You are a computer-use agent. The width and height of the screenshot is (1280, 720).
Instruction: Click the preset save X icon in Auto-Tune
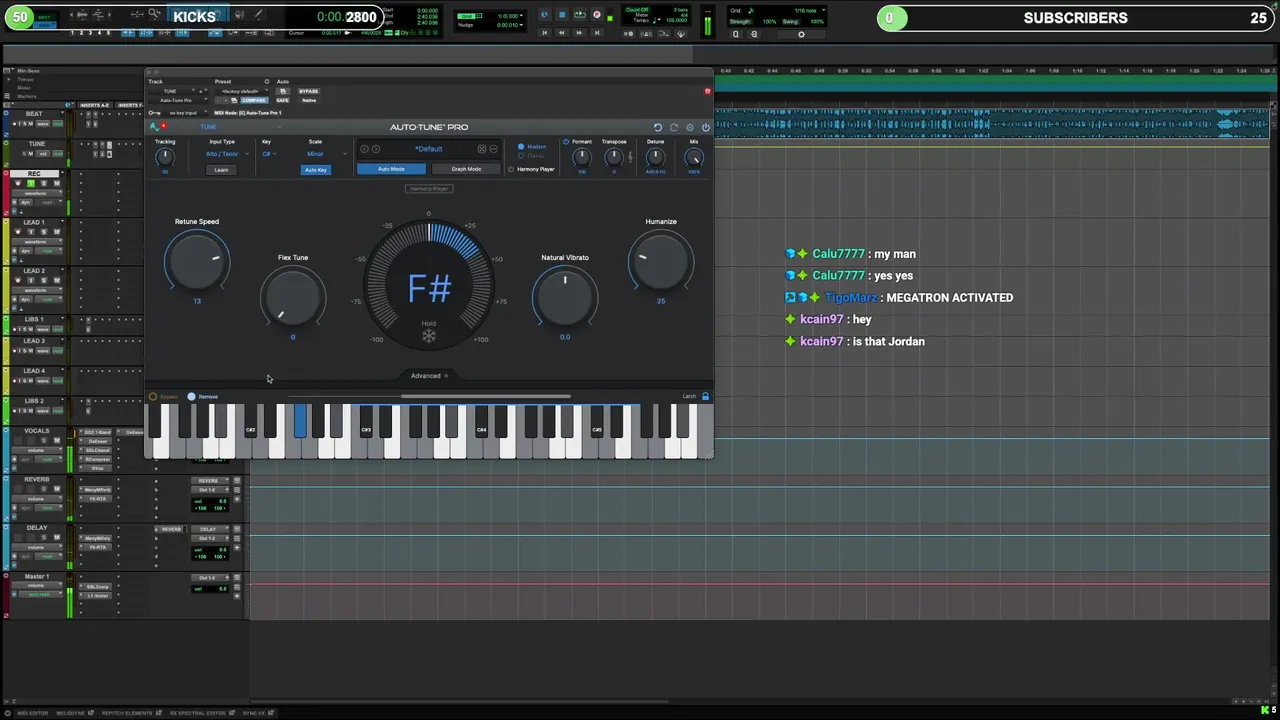tap(482, 149)
